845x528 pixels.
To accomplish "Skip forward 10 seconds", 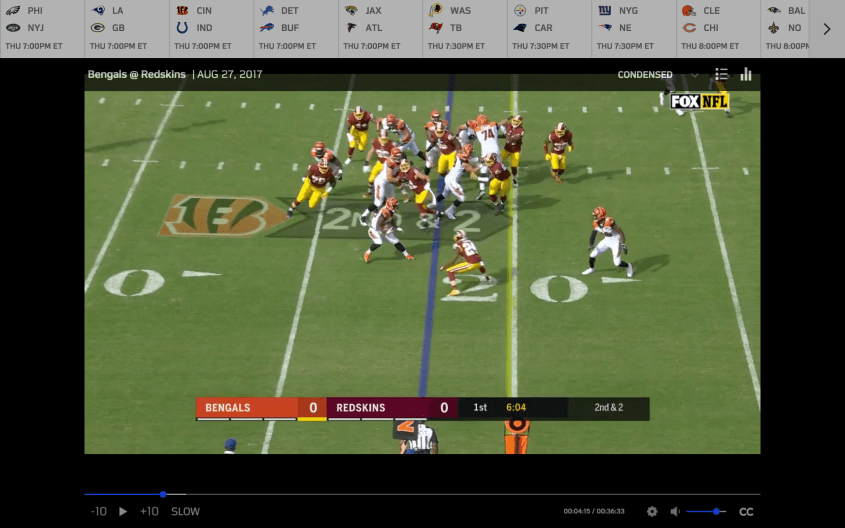I will point(149,511).
